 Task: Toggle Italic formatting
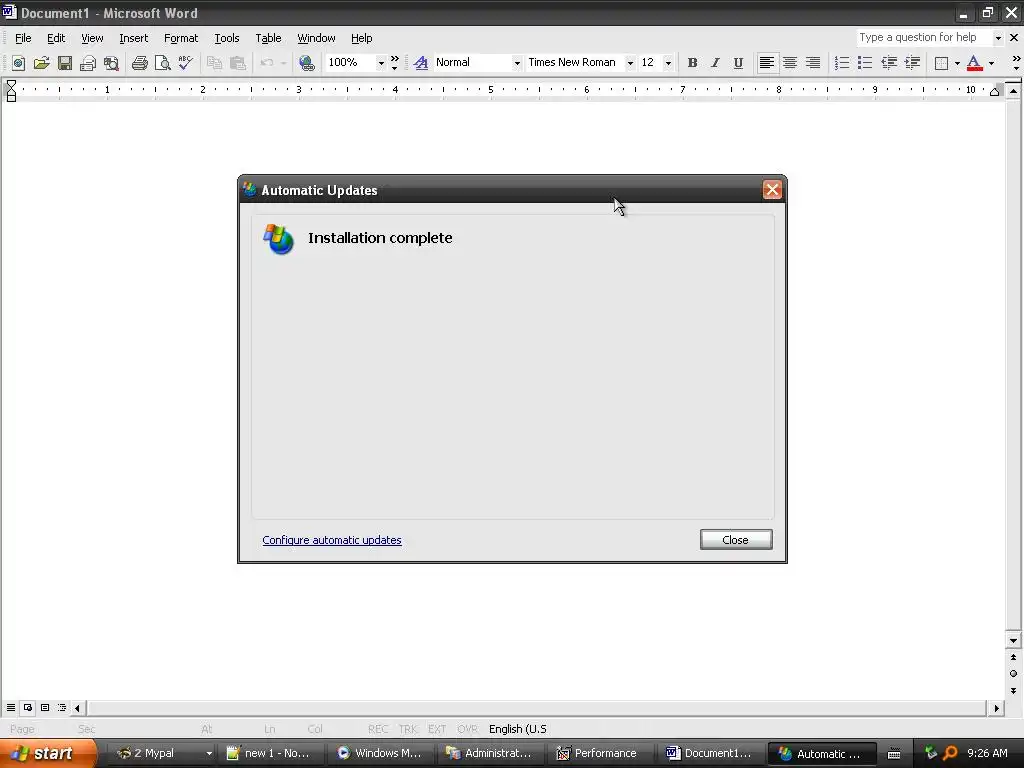715,63
